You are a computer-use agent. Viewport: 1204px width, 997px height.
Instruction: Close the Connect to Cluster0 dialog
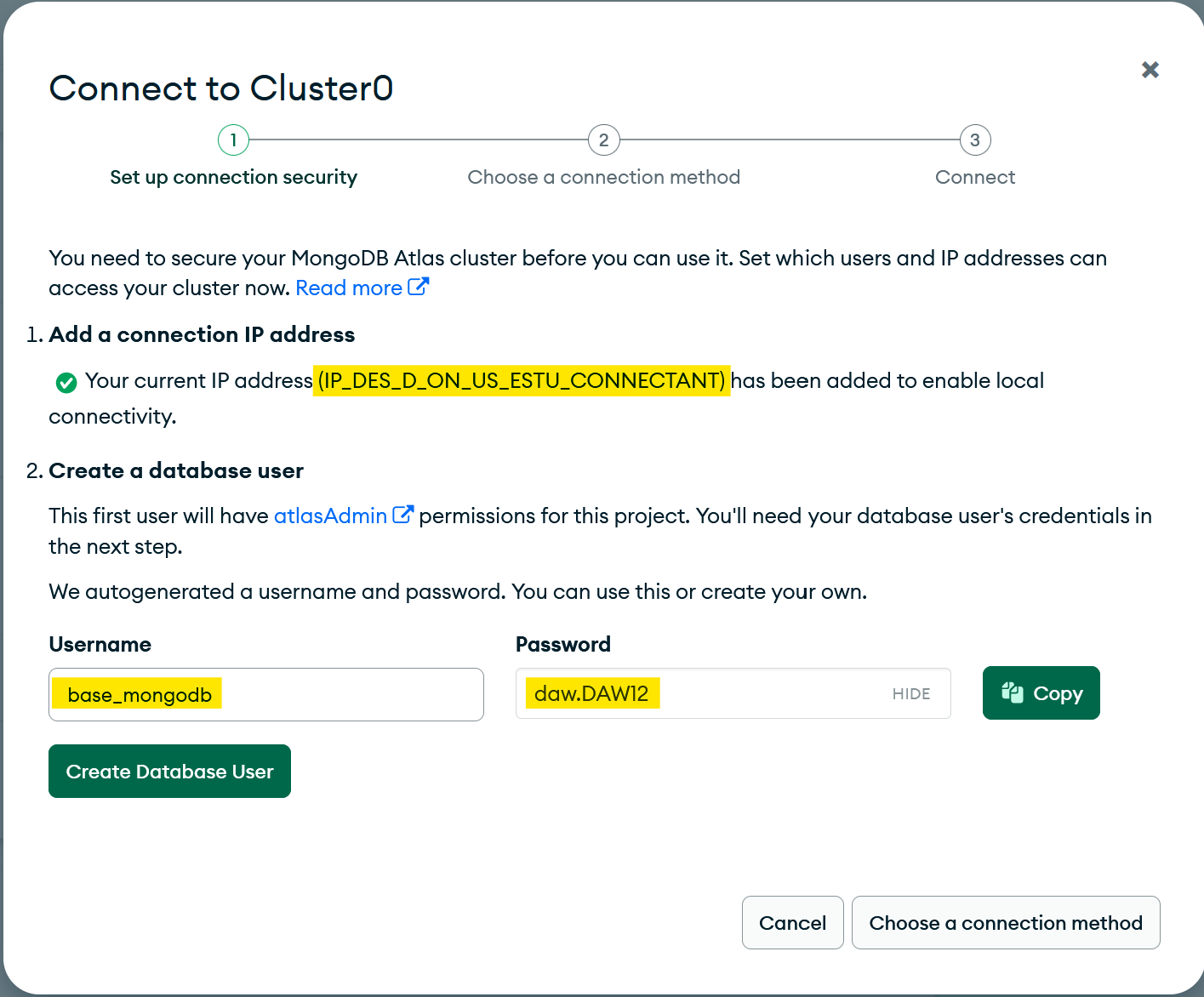click(1150, 70)
